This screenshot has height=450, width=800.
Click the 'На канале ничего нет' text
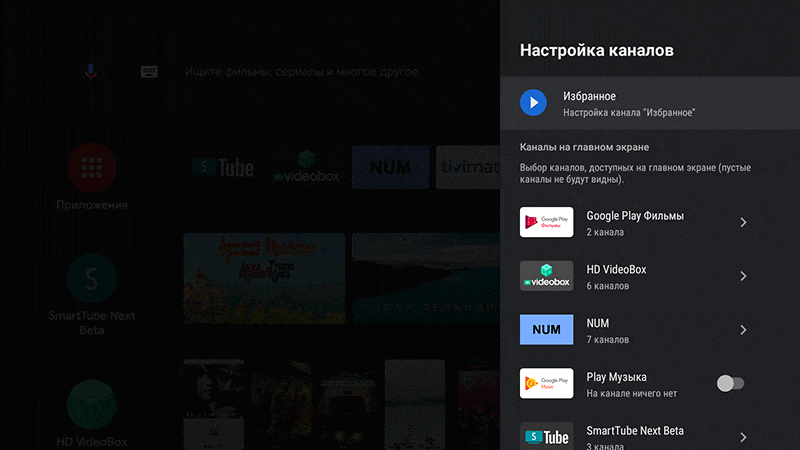click(x=632, y=393)
